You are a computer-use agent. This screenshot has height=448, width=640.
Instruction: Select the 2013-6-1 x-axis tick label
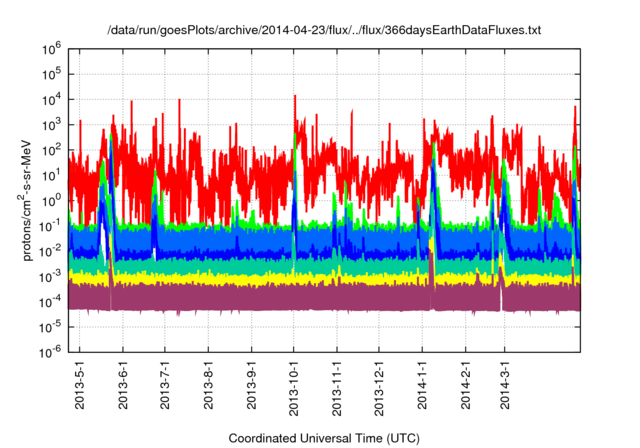click(123, 384)
